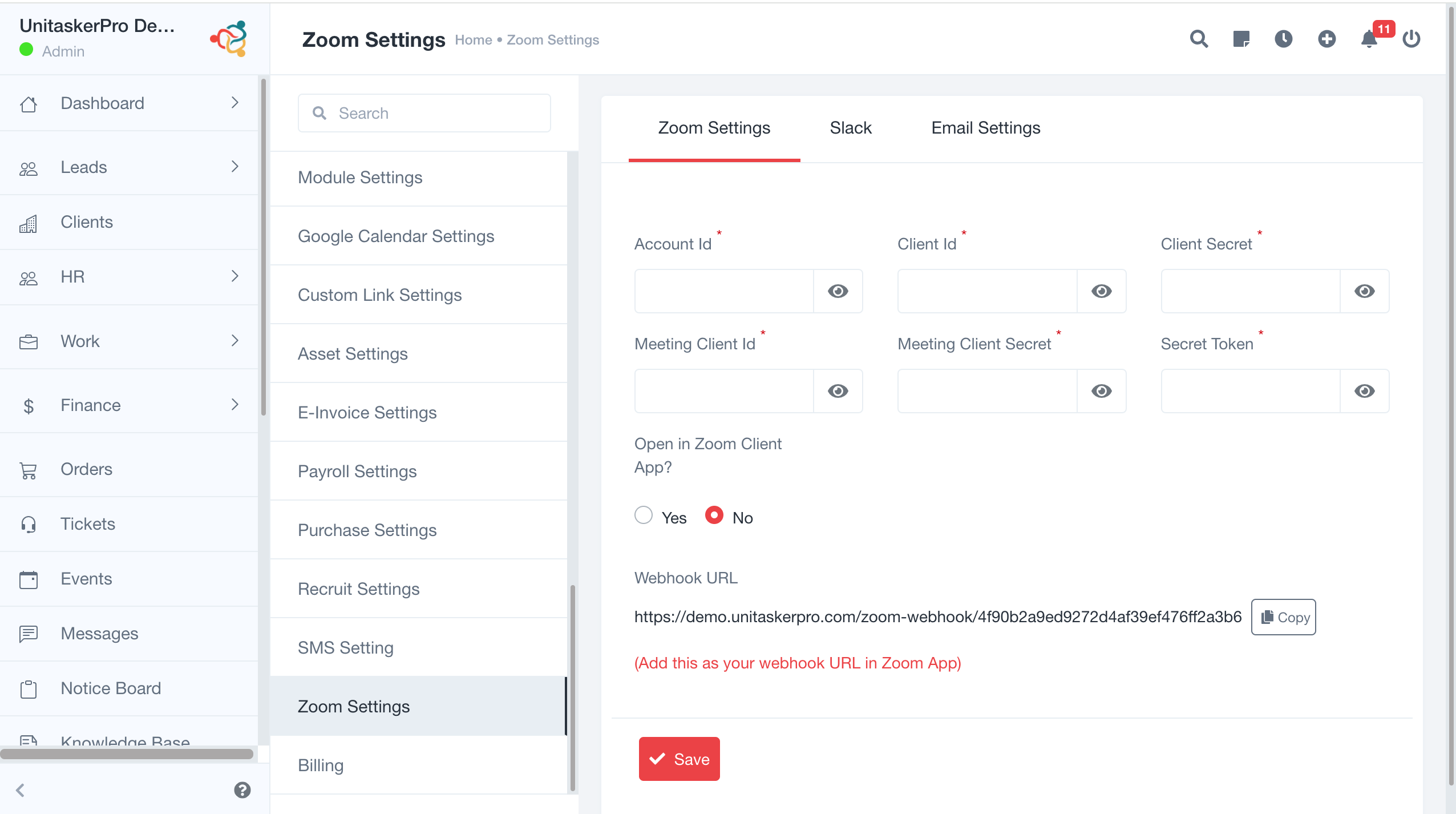Open Module Settings in settings list
Screen dimensions: 1456x814
coord(419,178)
